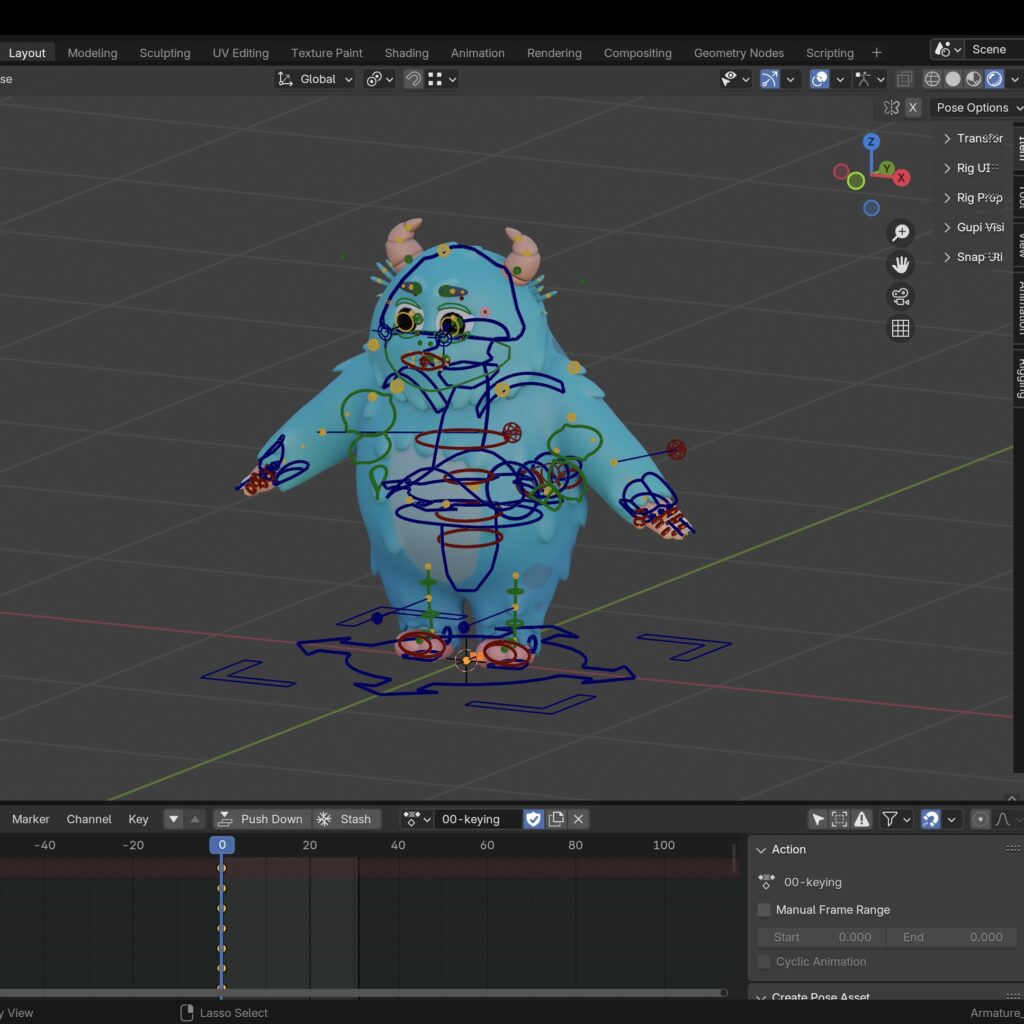The image size is (1024, 1024).
Task: Open the Global transform orientation dropdown
Action: (315, 79)
